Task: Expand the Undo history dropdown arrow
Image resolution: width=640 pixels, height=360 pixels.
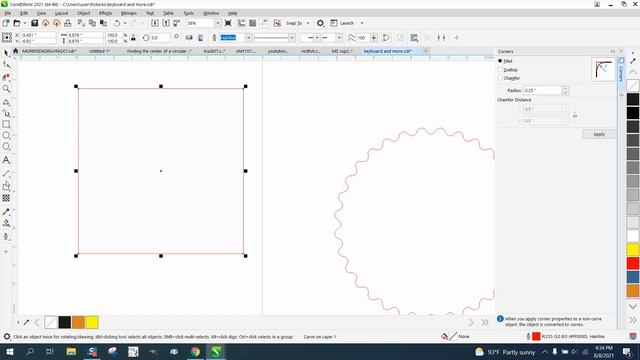Action: [125, 23]
